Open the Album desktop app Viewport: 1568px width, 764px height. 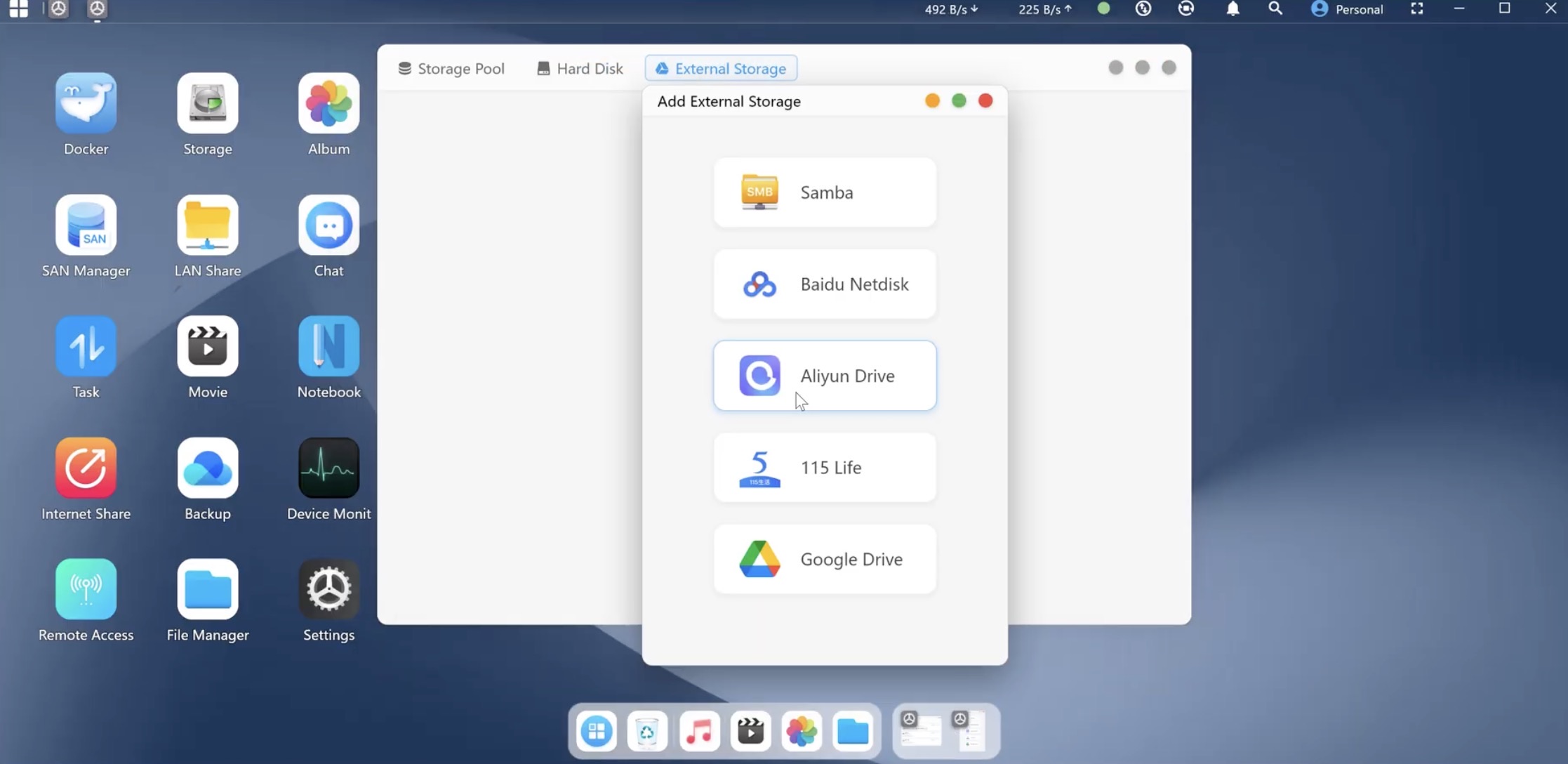(328, 103)
